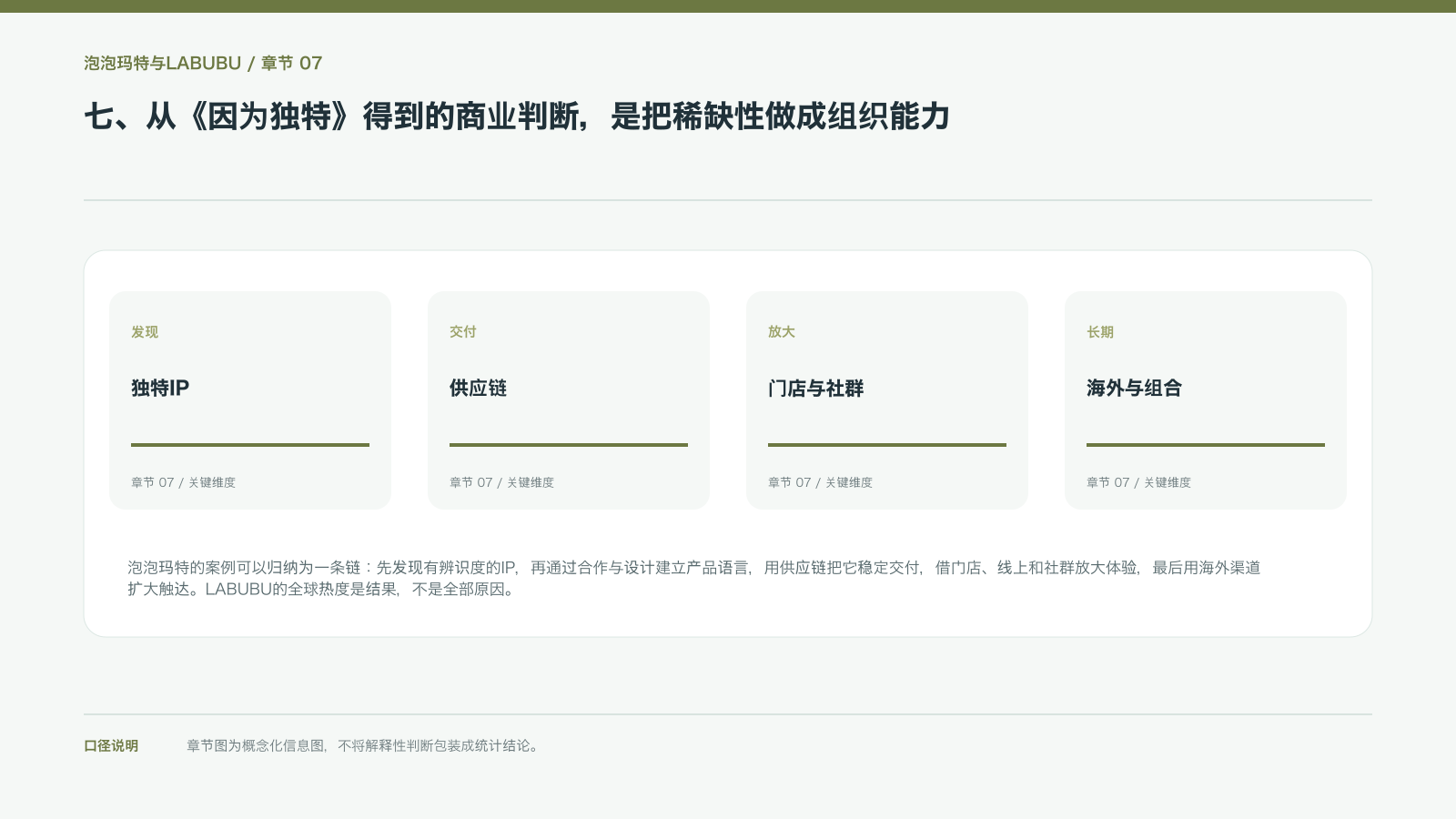1456x819 pixels.
Task: Select the slide title 七、从《因为独特》得到的商业判断
Action: 517,116
